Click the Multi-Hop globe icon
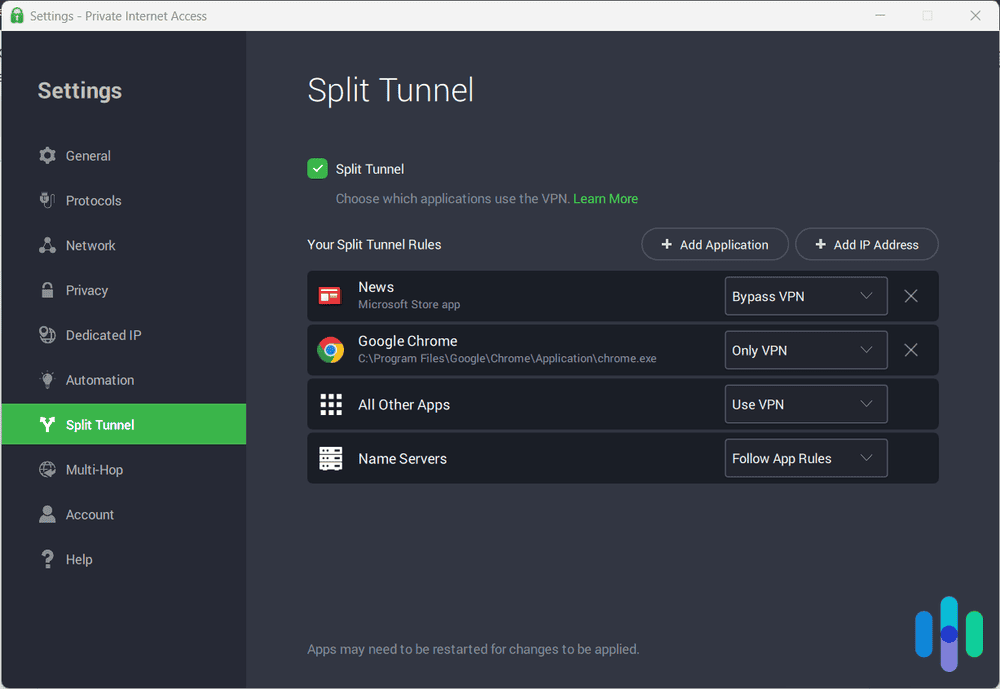Viewport: 1000px width, 689px height. tap(46, 469)
